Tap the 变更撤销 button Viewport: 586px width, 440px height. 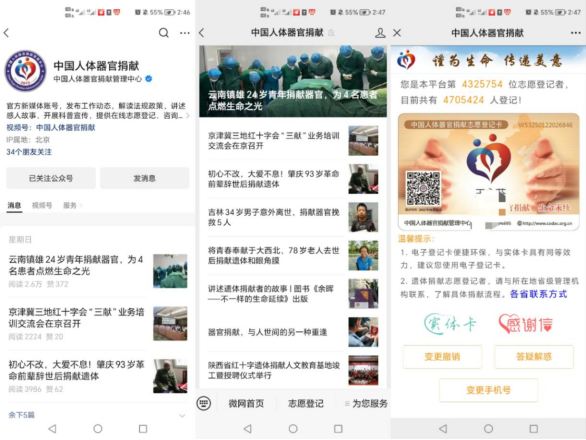442,357
